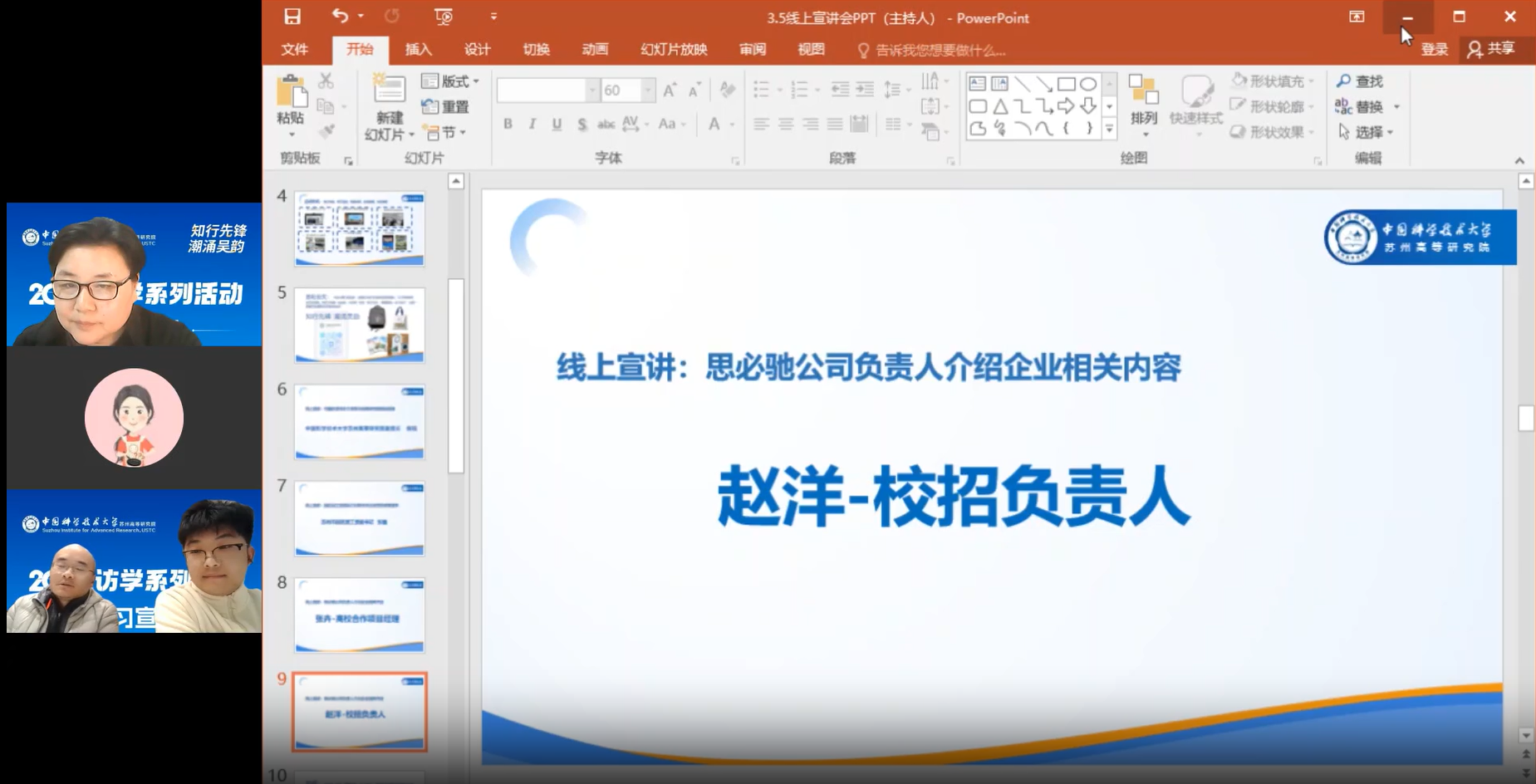Select the triangle shape in gallery

(x=1000, y=106)
